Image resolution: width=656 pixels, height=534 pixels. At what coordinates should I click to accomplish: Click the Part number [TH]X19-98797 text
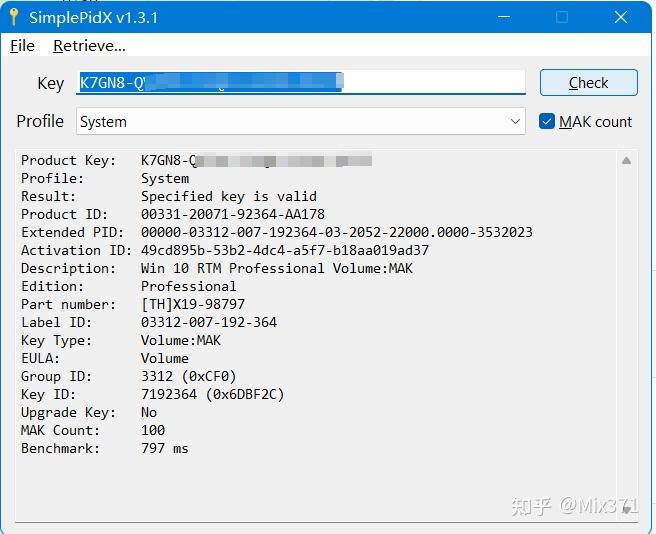pos(192,304)
